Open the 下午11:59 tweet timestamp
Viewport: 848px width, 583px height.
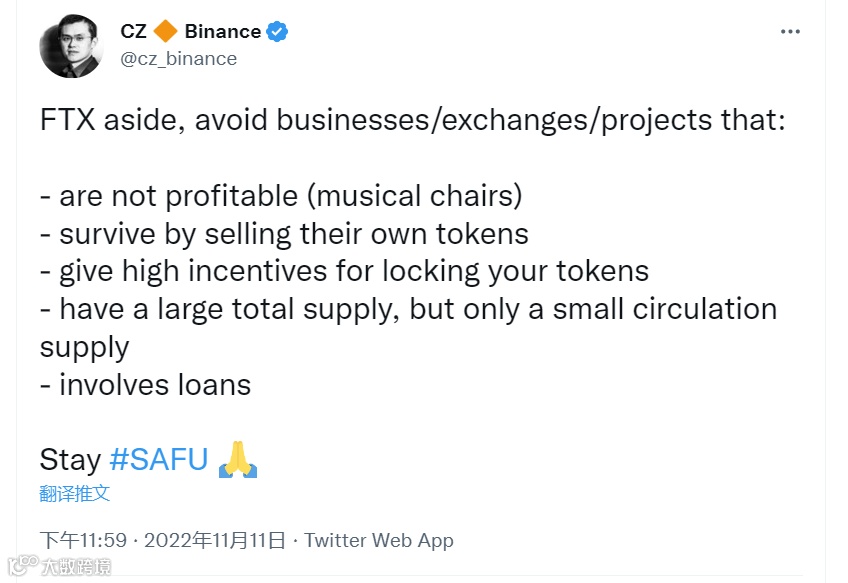[84, 540]
